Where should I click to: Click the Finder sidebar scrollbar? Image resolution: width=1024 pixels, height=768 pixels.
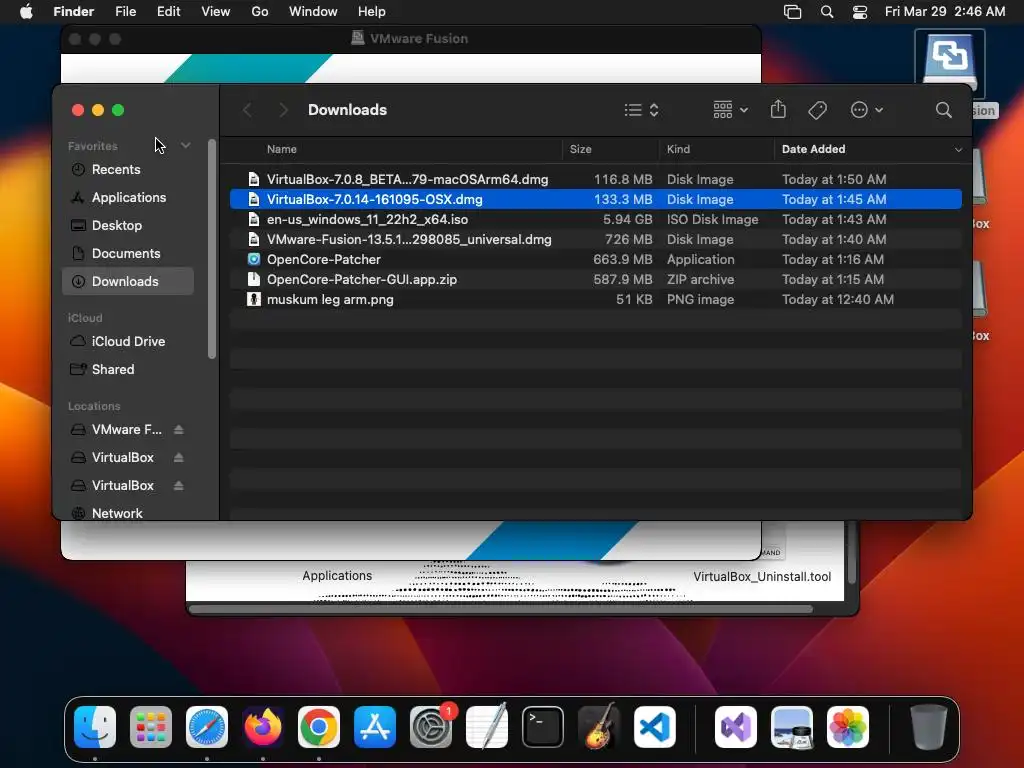pos(212,249)
